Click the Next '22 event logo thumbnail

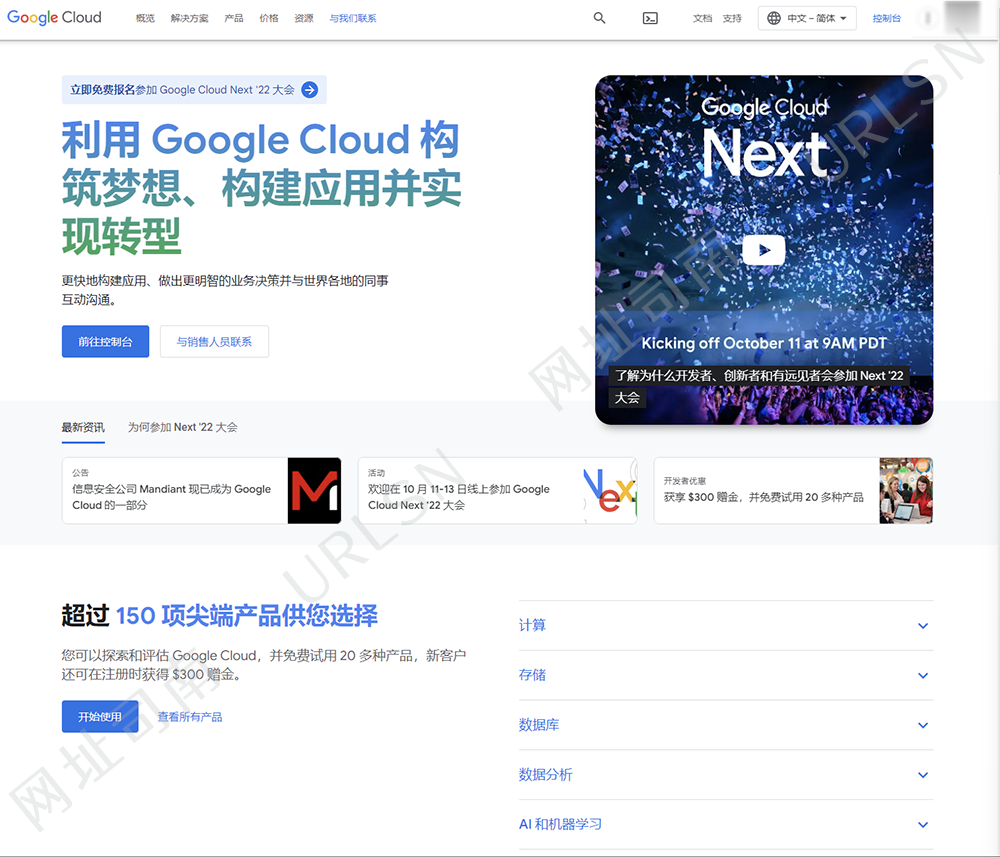click(x=611, y=490)
